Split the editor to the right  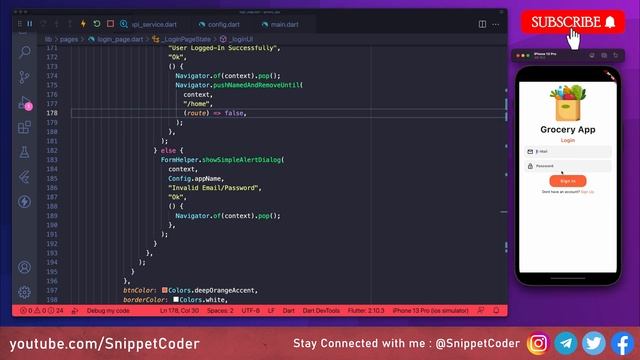pyautogui.click(x=482, y=24)
